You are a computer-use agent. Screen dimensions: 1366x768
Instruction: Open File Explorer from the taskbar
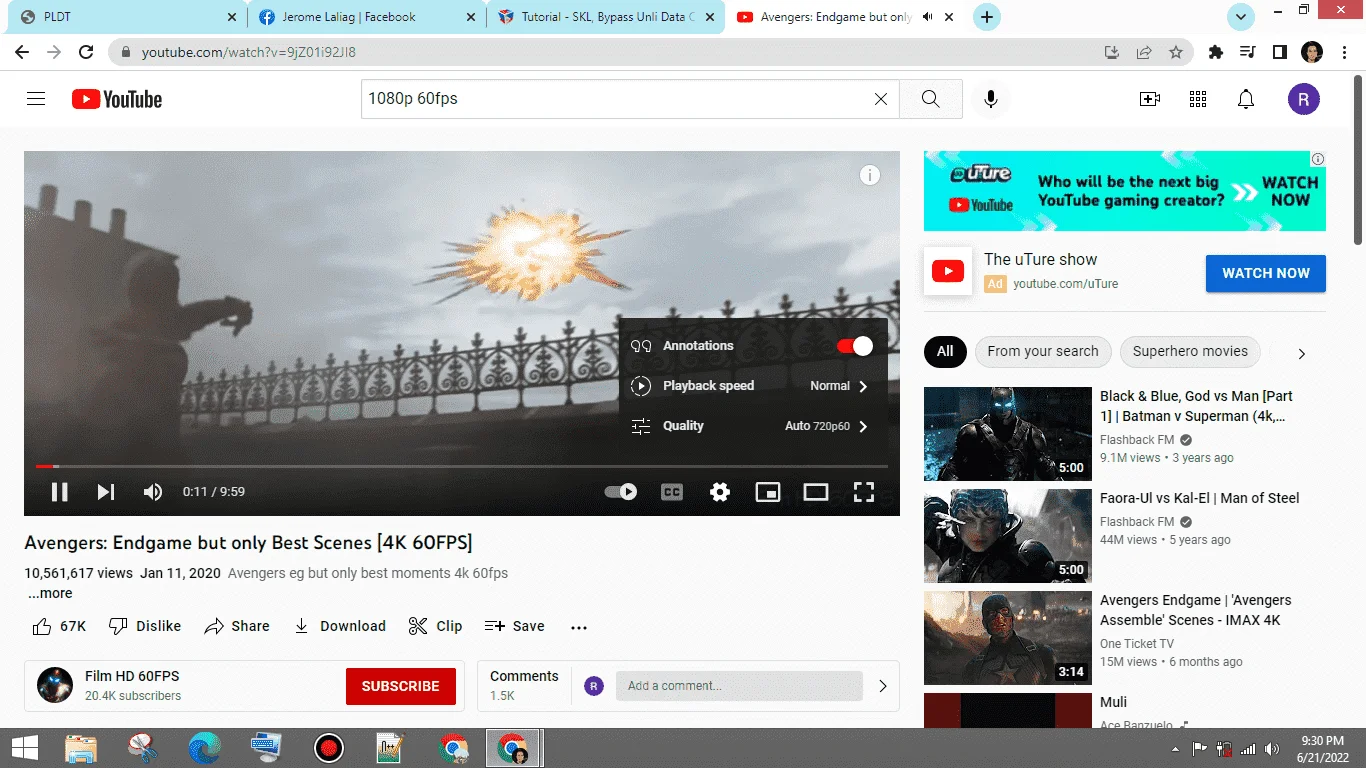tap(80, 748)
